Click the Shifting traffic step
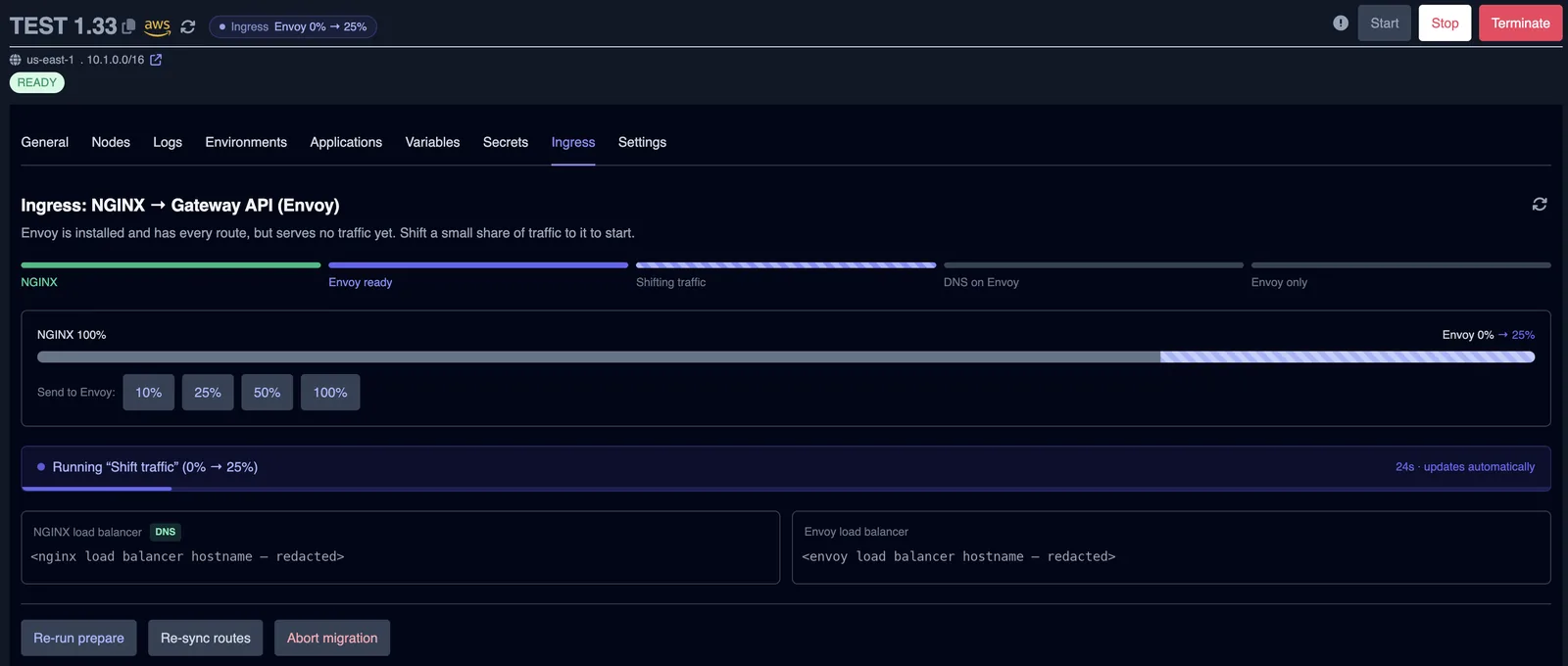The width and height of the screenshot is (1568, 666). click(x=786, y=275)
